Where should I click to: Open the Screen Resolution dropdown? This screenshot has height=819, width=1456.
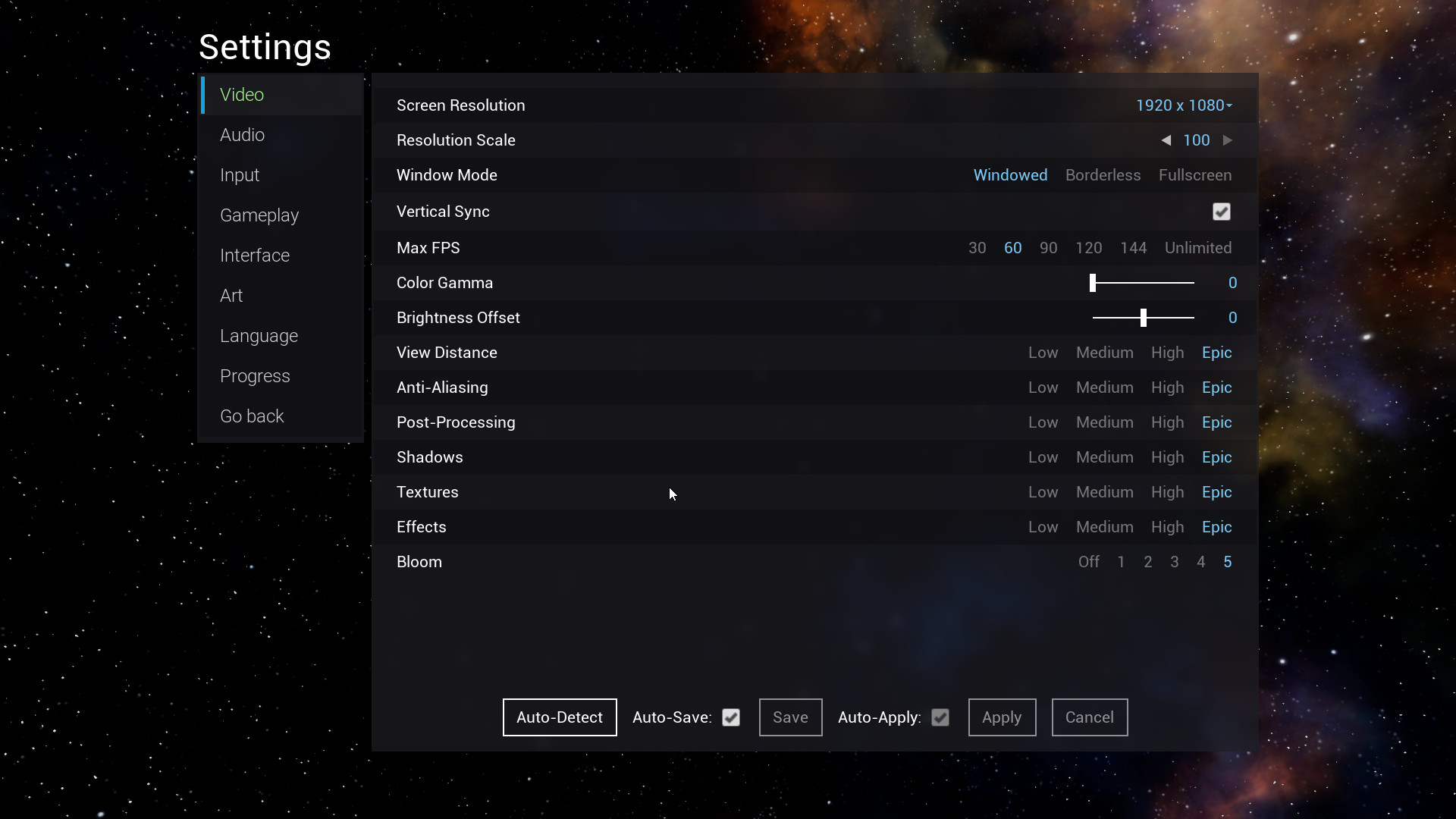(x=1184, y=105)
